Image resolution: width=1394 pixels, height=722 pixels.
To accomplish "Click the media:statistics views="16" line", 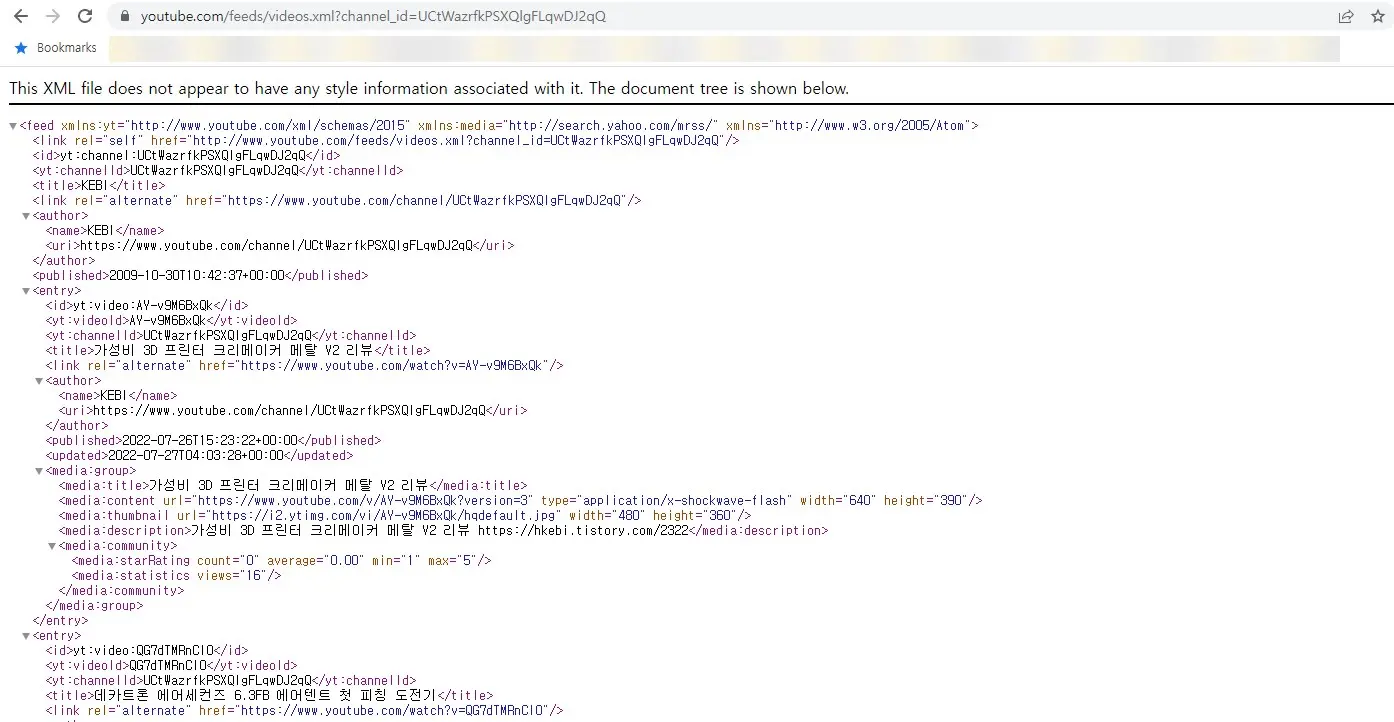I will 177,576.
